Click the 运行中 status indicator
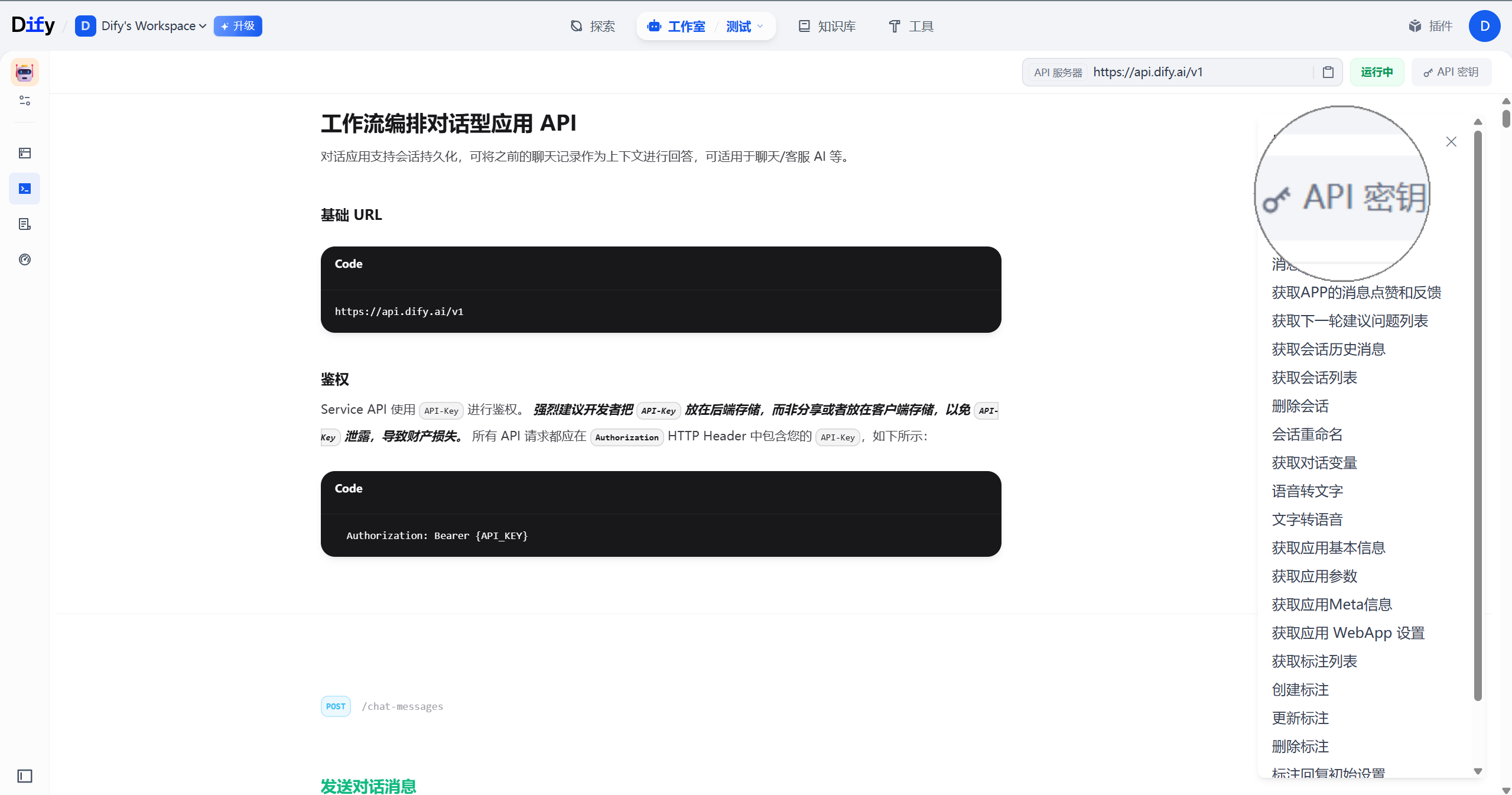Screen dimensions: 1512x795 pos(1377,72)
